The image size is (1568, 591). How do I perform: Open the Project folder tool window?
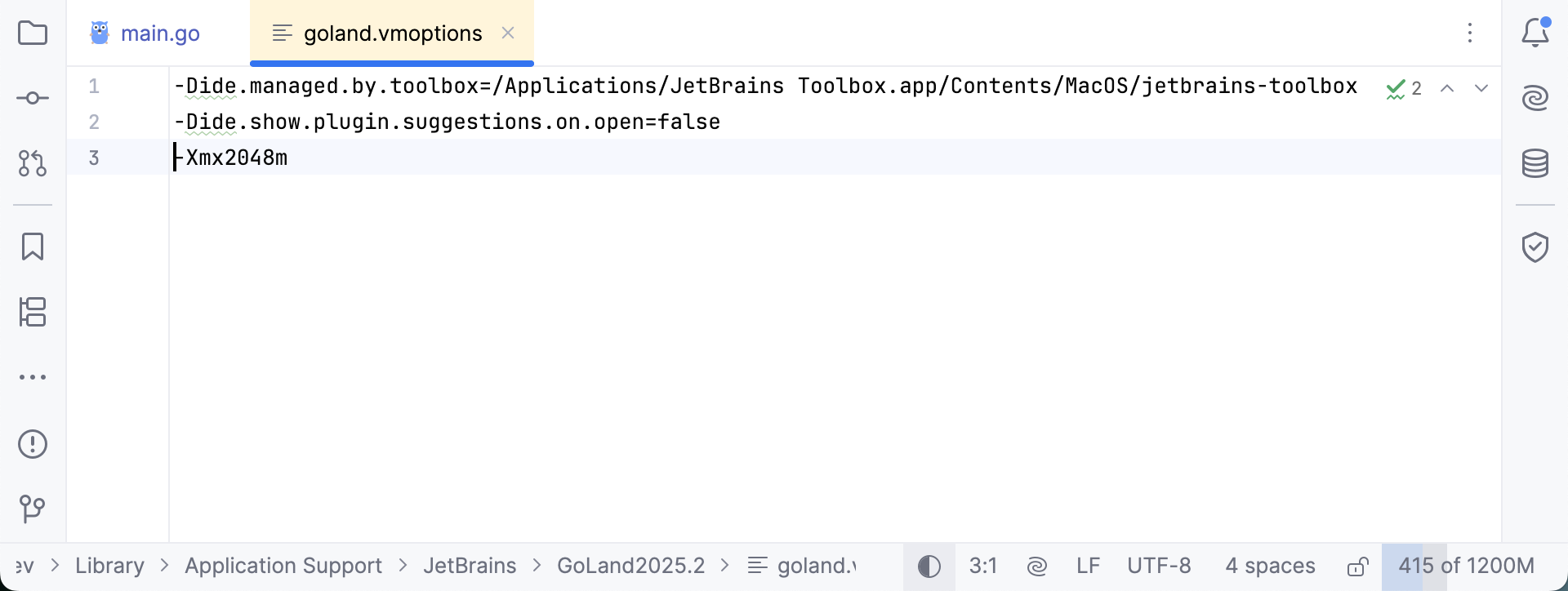(33, 33)
